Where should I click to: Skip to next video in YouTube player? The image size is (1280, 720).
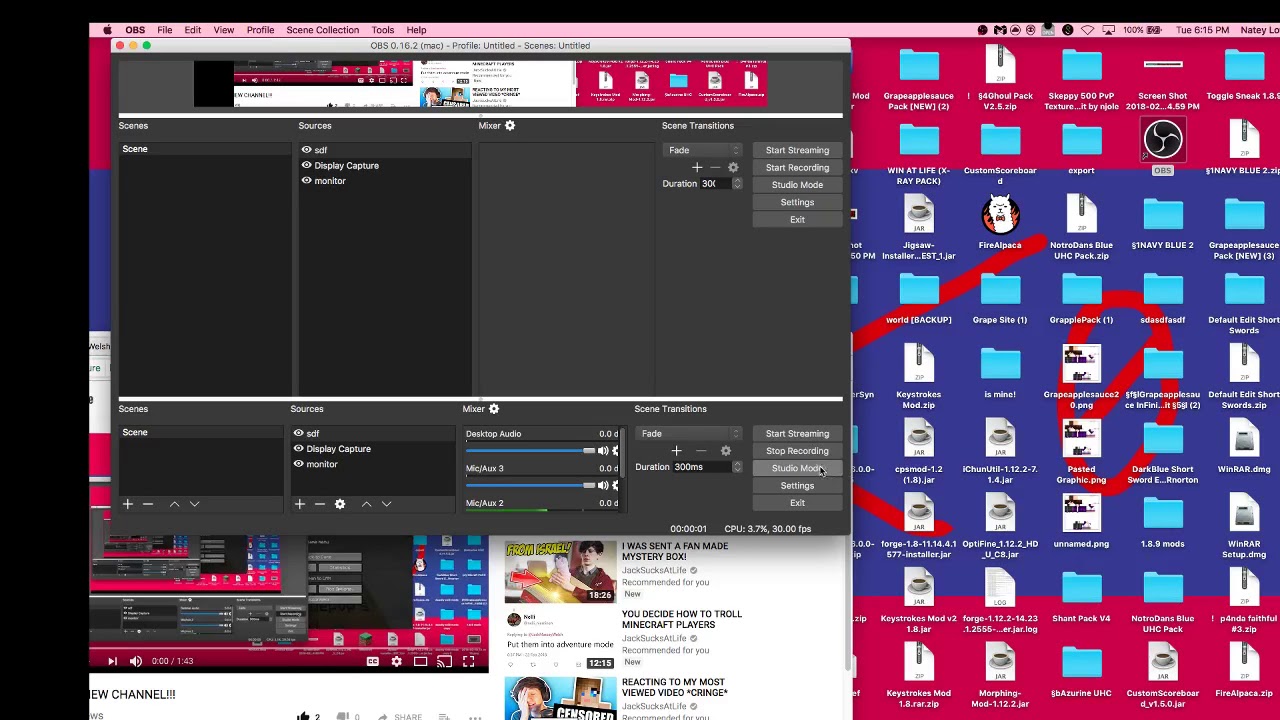pyautogui.click(x=112, y=661)
